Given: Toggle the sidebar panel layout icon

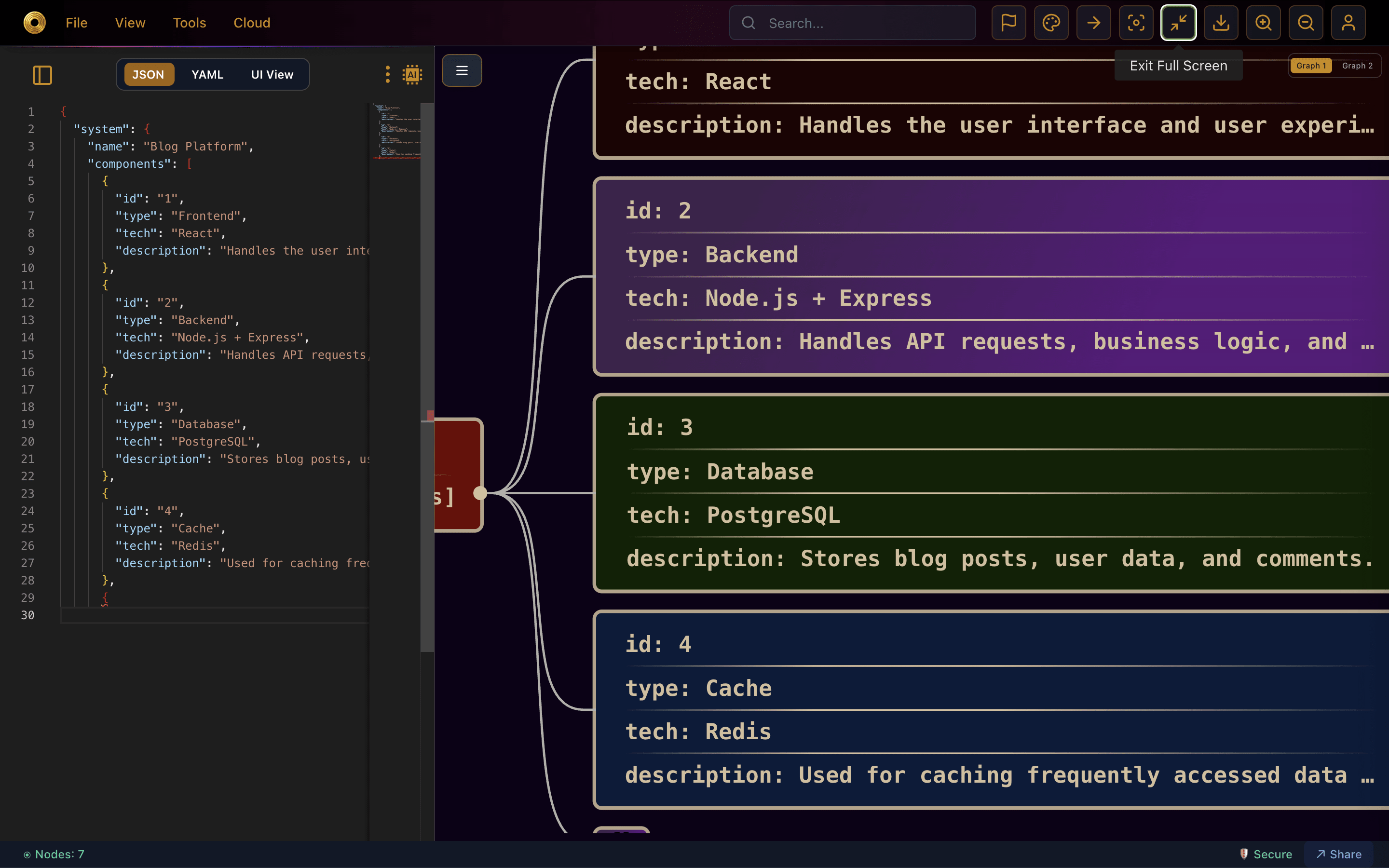Looking at the screenshot, I should point(42,75).
